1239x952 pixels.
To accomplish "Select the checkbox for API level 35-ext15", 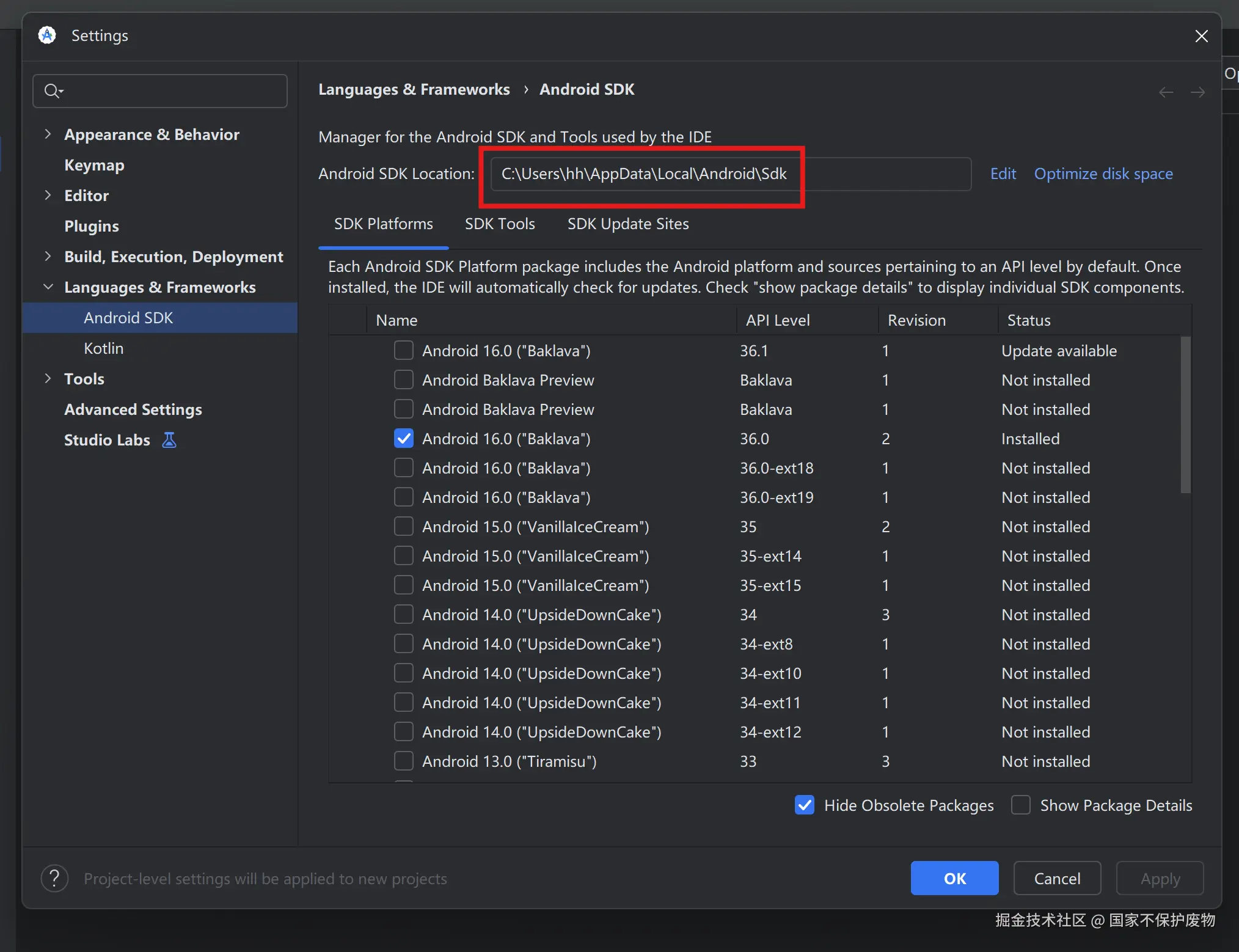I will pos(403,585).
